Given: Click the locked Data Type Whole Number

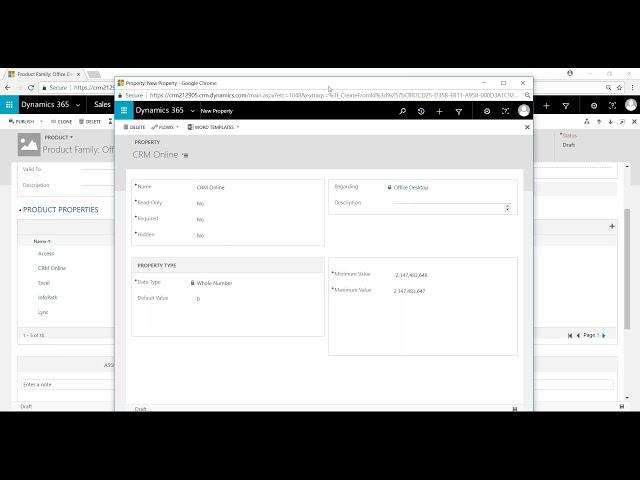Looking at the screenshot, I should click(x=214, y=283).
